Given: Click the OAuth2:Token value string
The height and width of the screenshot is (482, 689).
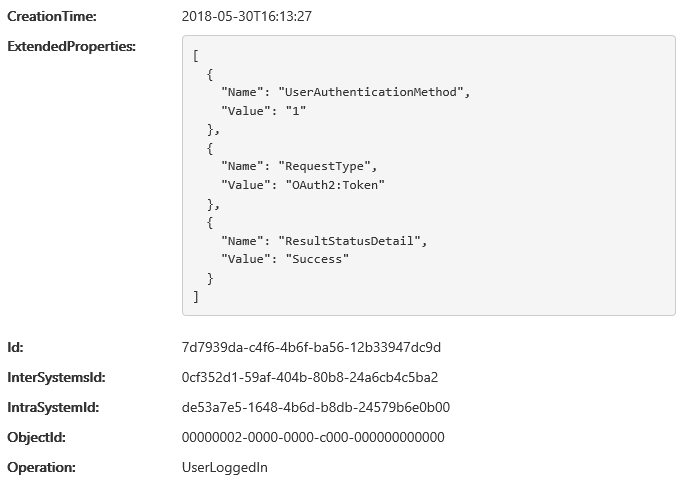Looking at the screenshot, I should coord(335,185).
